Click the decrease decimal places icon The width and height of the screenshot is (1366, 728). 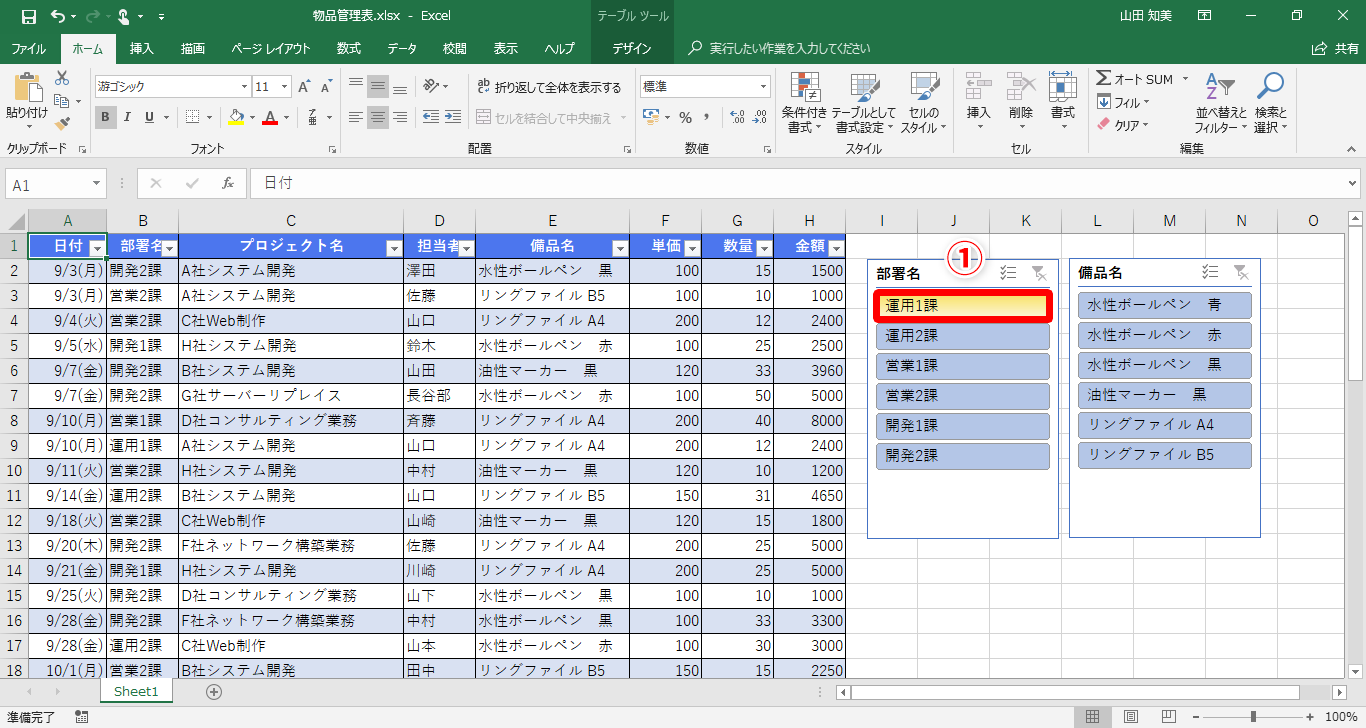759,118
